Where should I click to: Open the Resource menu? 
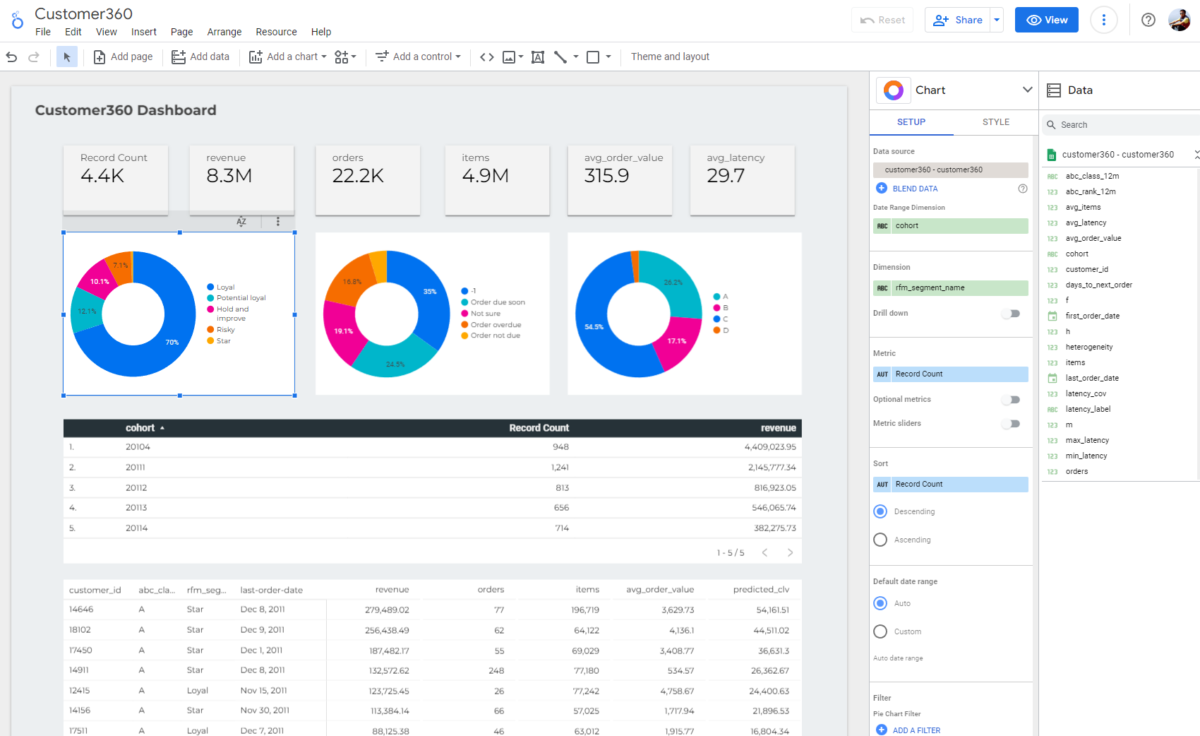275,31
